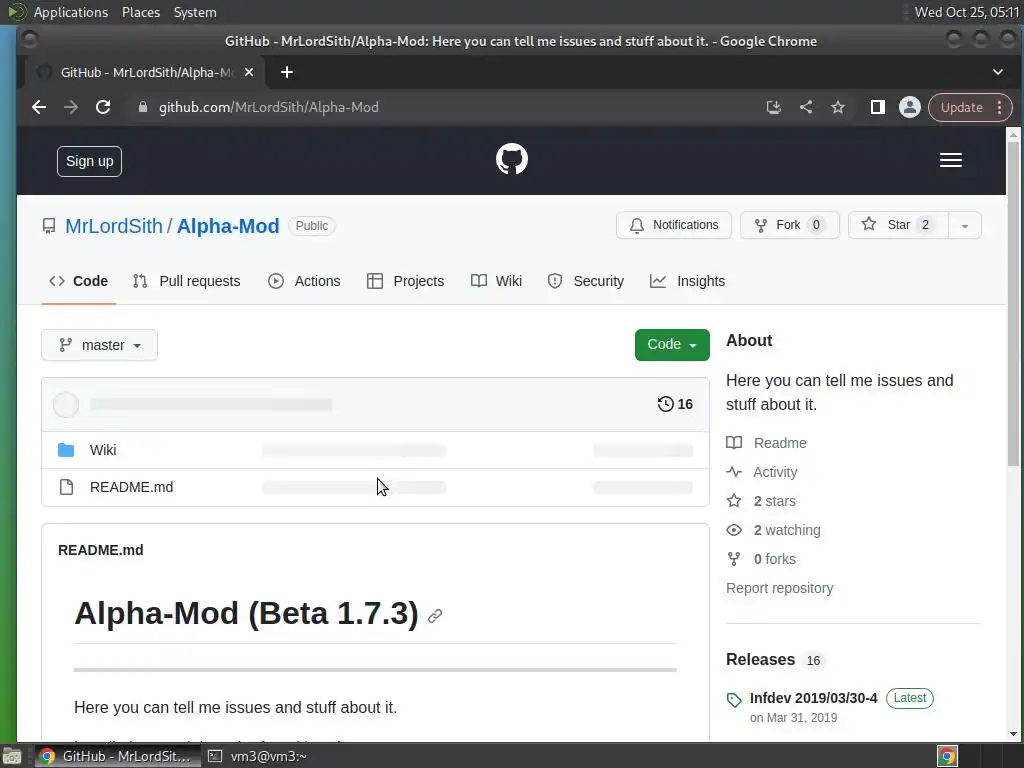Click the README.md header label
The height and width of the screenshot is (768, 1024).
[101, 550]
